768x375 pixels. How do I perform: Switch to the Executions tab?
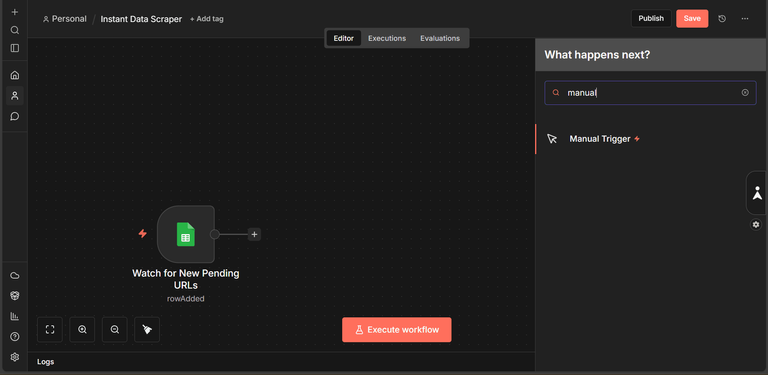pyautogui.click(x=387, y=38)
